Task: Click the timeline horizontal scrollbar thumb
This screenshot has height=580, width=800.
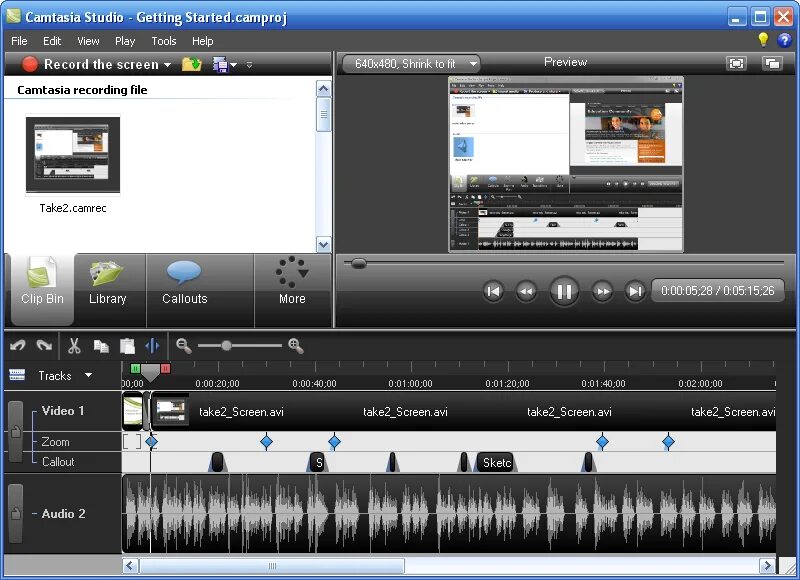Action: pyautogui.click(x=272, y=566)
